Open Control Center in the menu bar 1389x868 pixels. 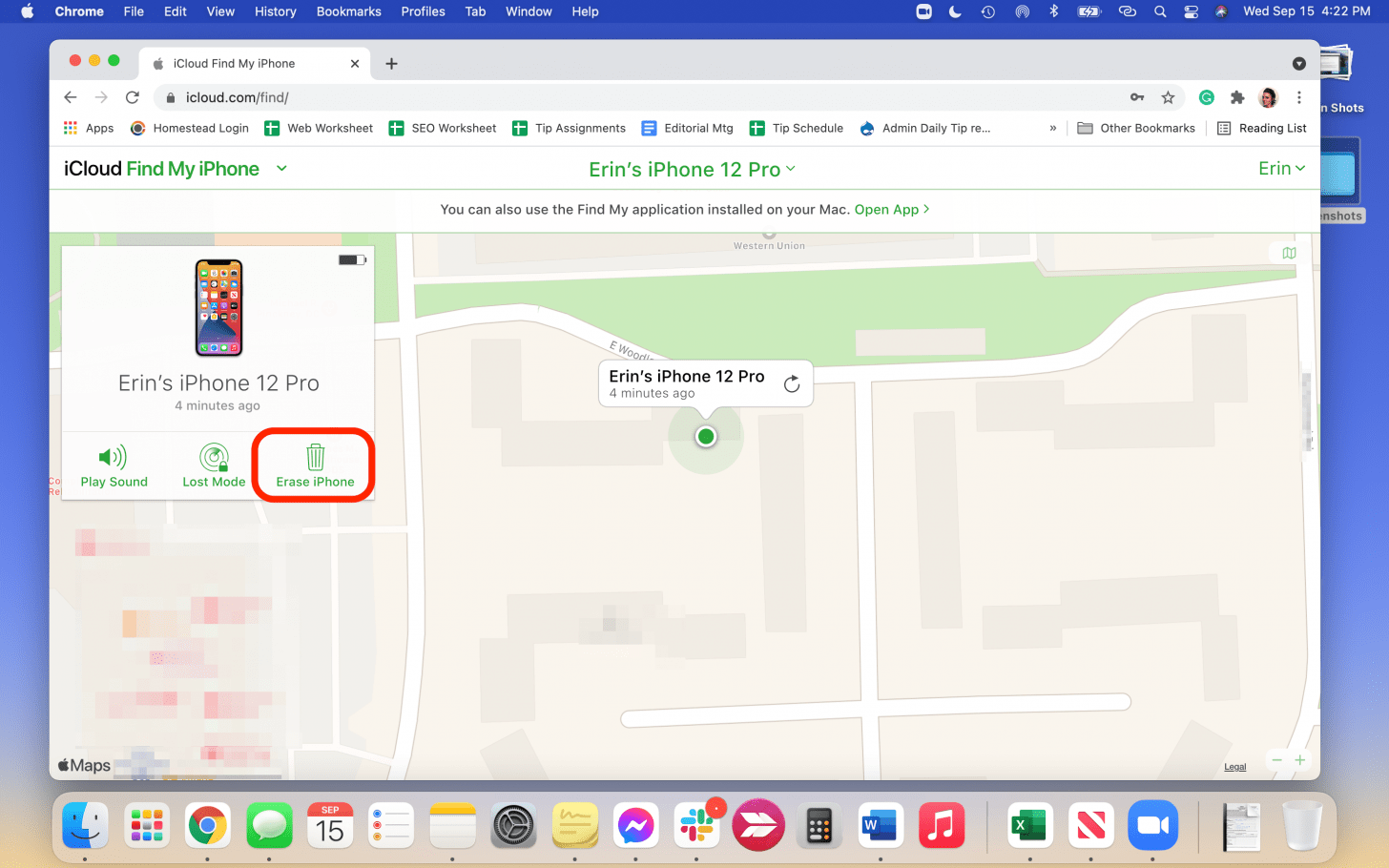pyautogui.click(x=1191, y=11)
